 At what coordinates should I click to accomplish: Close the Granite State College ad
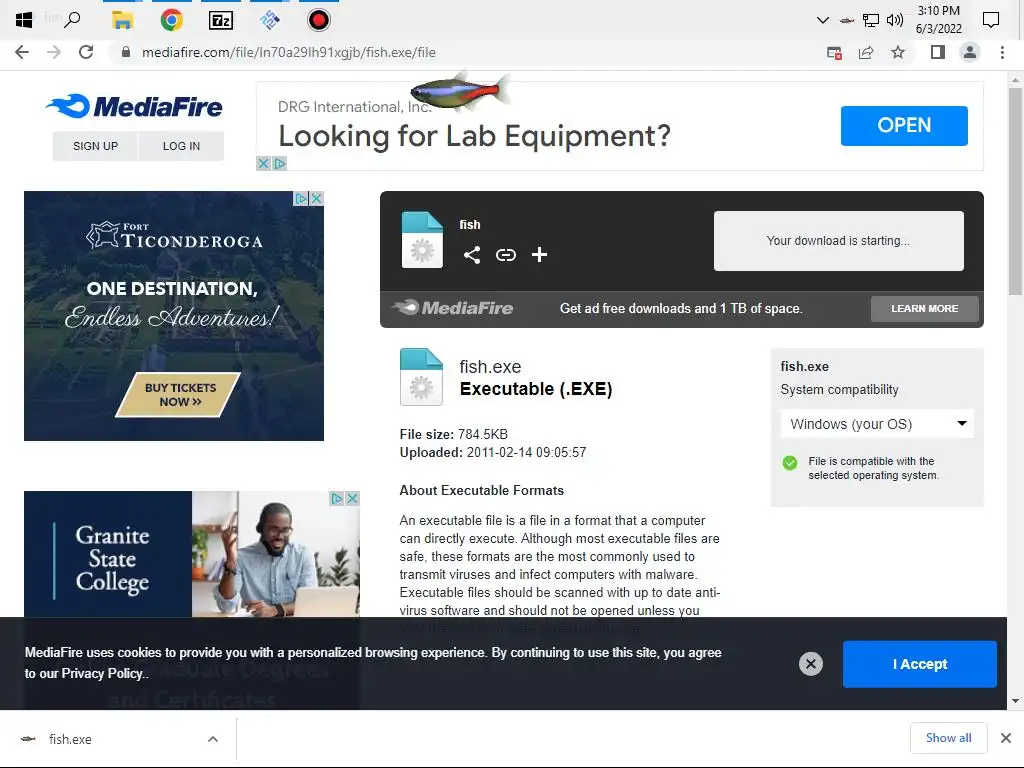[x=352, y=498]
